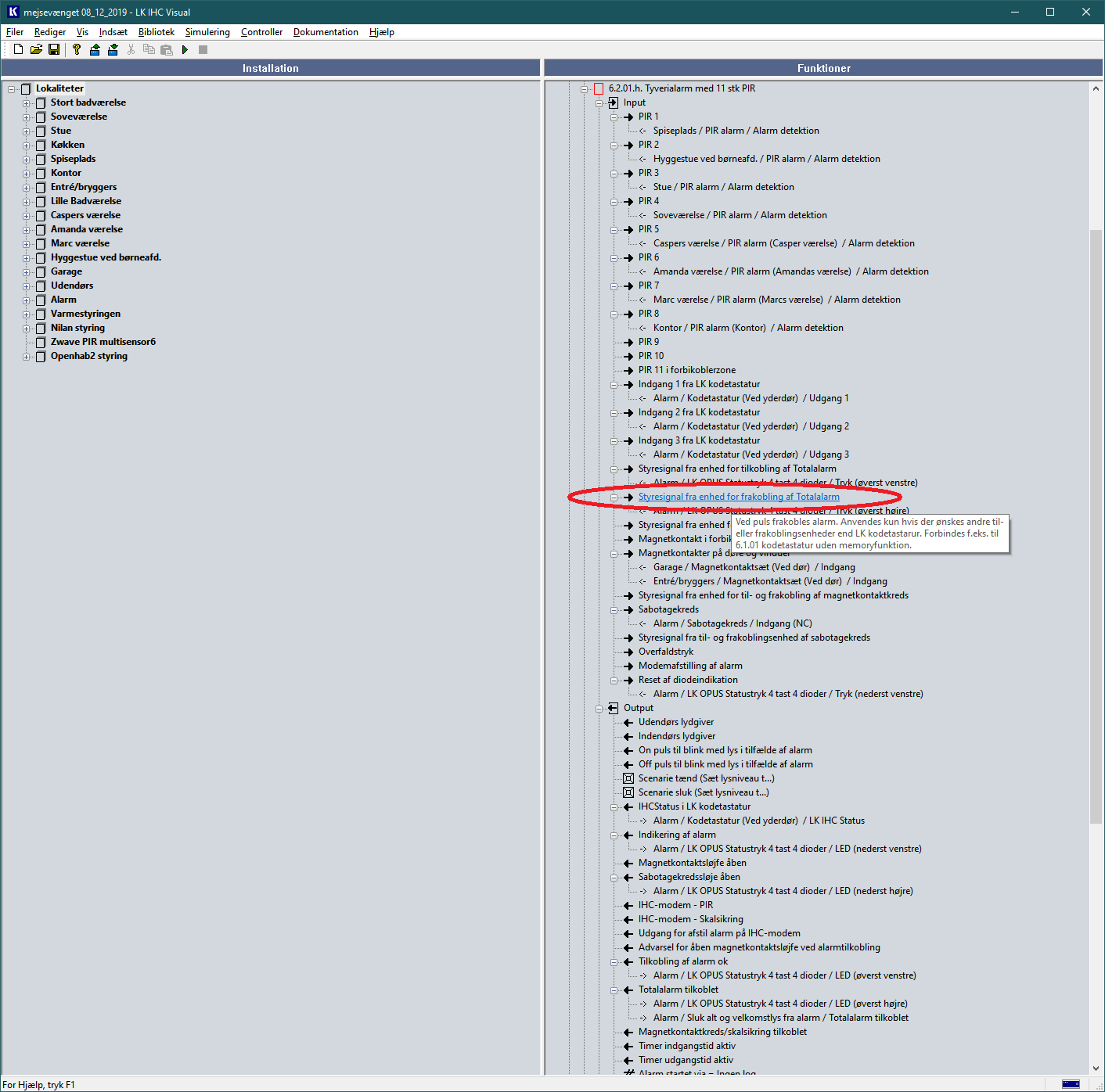Start simulation with the green play icon
Viewport: 1105px width, 1092px height.
(185, 49)
